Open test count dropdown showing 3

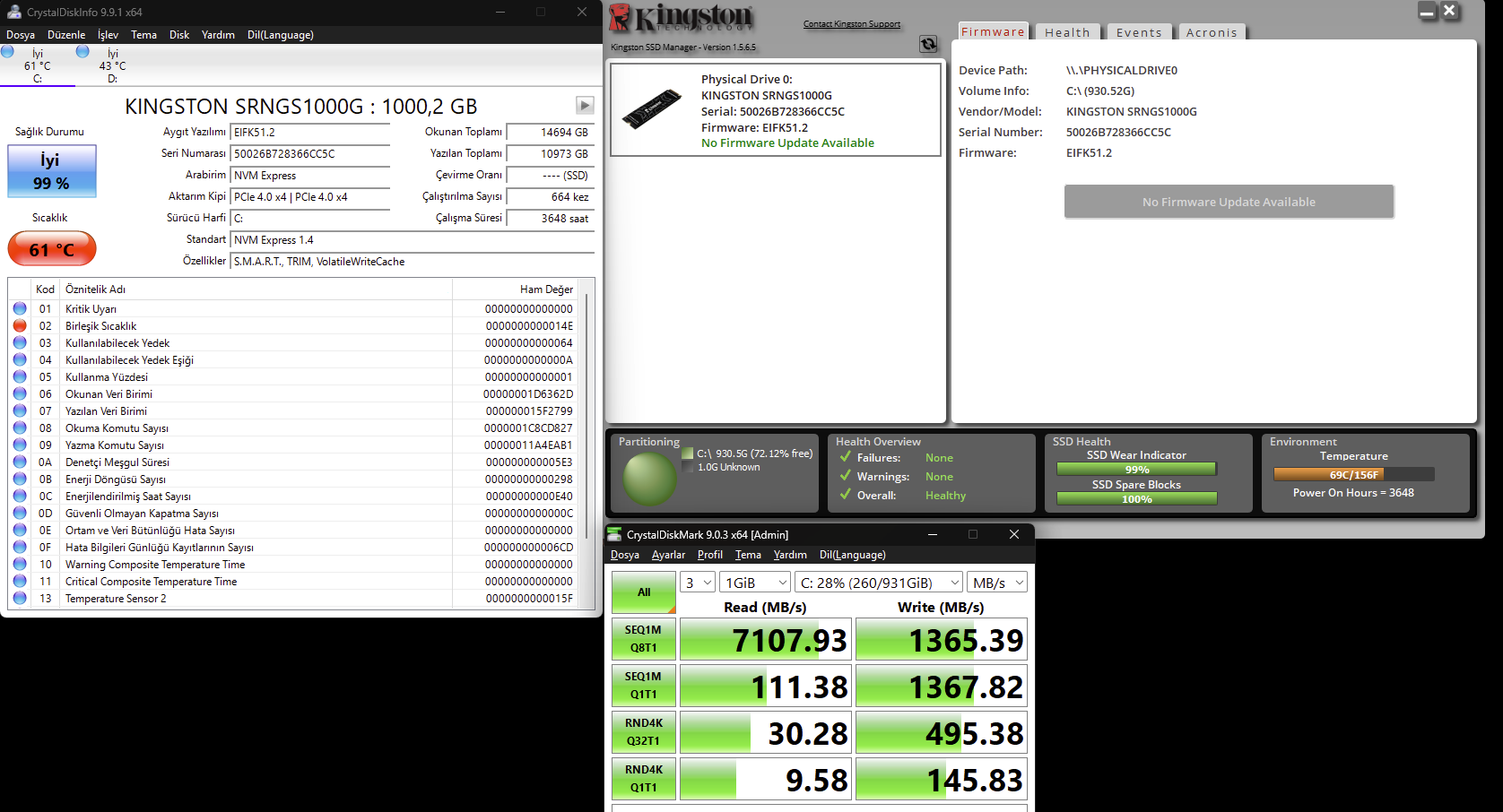[x=698, y=583]
